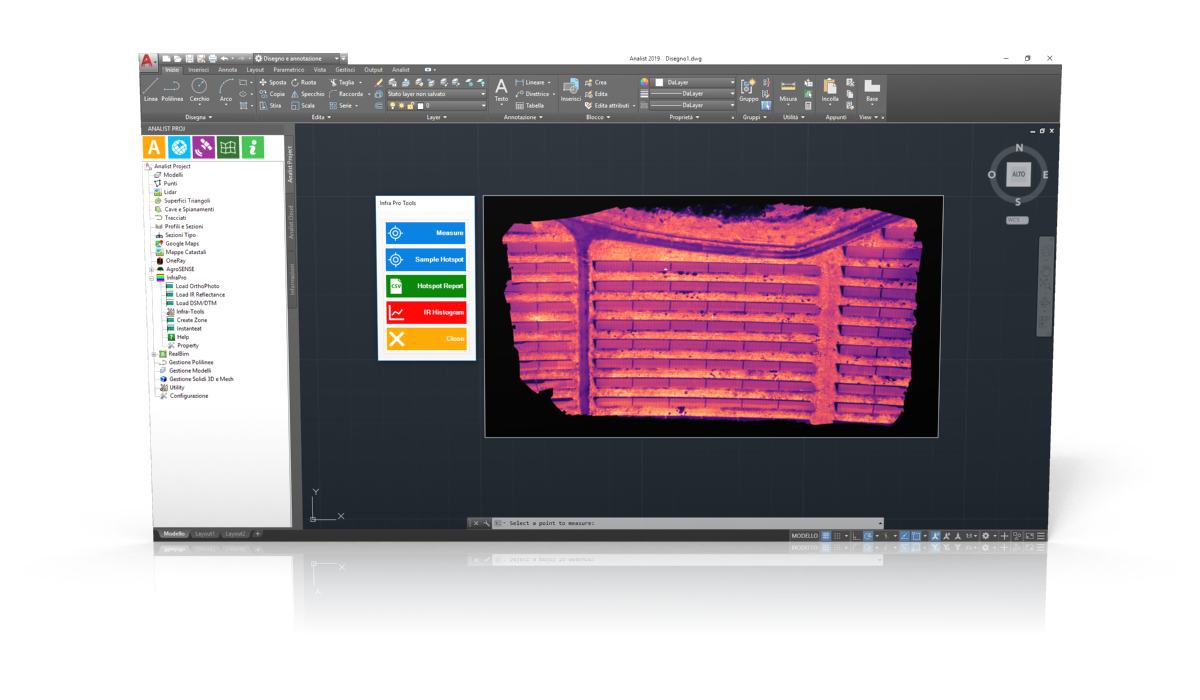This screenshot has width=1200, height=700.
Task: Switch to the Analist Cloud side tab
Action: 291,222
